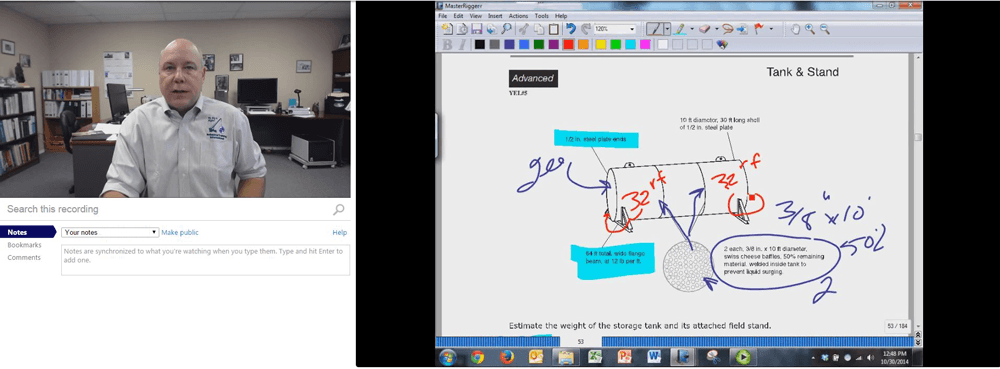Open the Windows Start button
This screenshot has height=369, width=1000.
447,357
